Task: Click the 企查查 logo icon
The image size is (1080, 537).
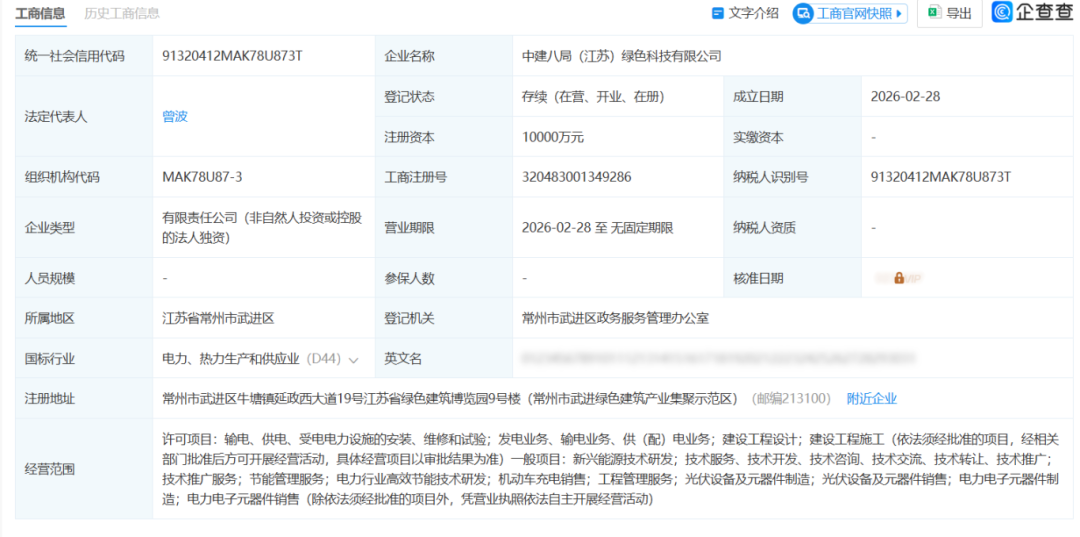Action: click(1003, 12)
